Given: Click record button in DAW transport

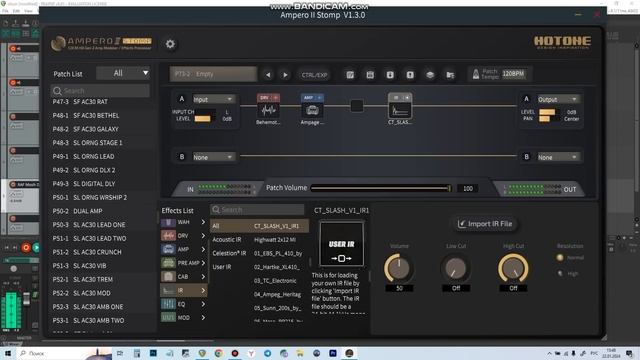Looking at the screenshot, I should coord(26,247).
